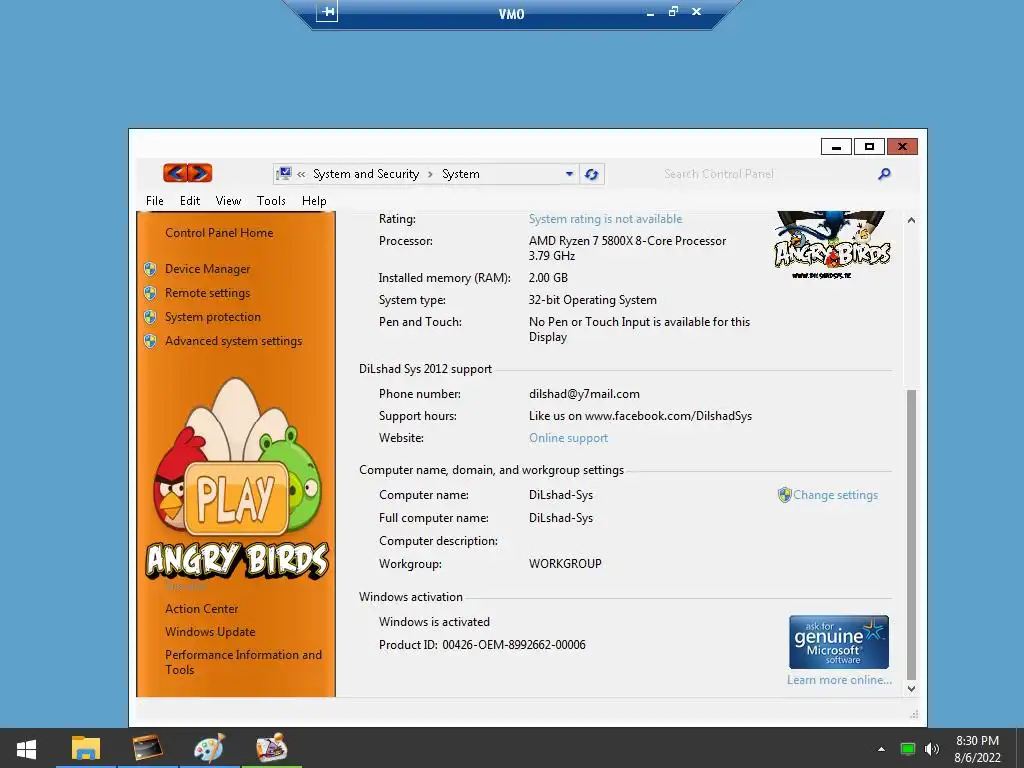Click the search magnifier icon
Image resolution: width=1024 pixels, height=768 pixels.
(884, 174)
